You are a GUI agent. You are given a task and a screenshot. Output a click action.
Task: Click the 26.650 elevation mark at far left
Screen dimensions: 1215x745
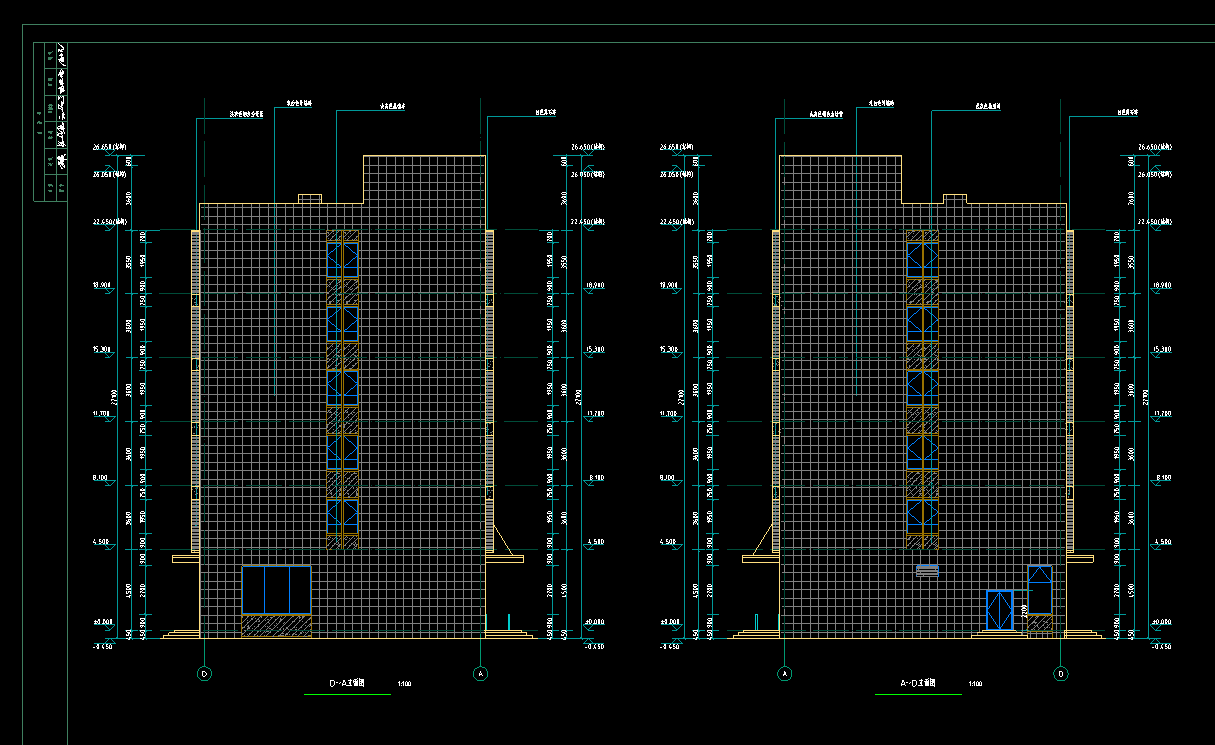point(105,148)
